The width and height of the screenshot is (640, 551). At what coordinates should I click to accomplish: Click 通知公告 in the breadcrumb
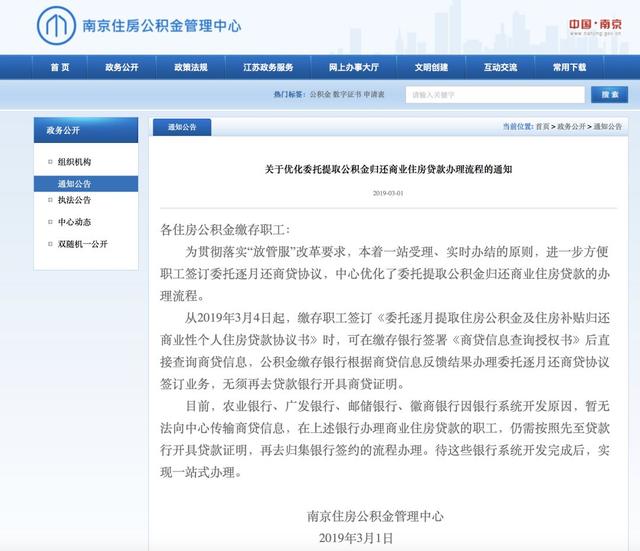(608, 127)
